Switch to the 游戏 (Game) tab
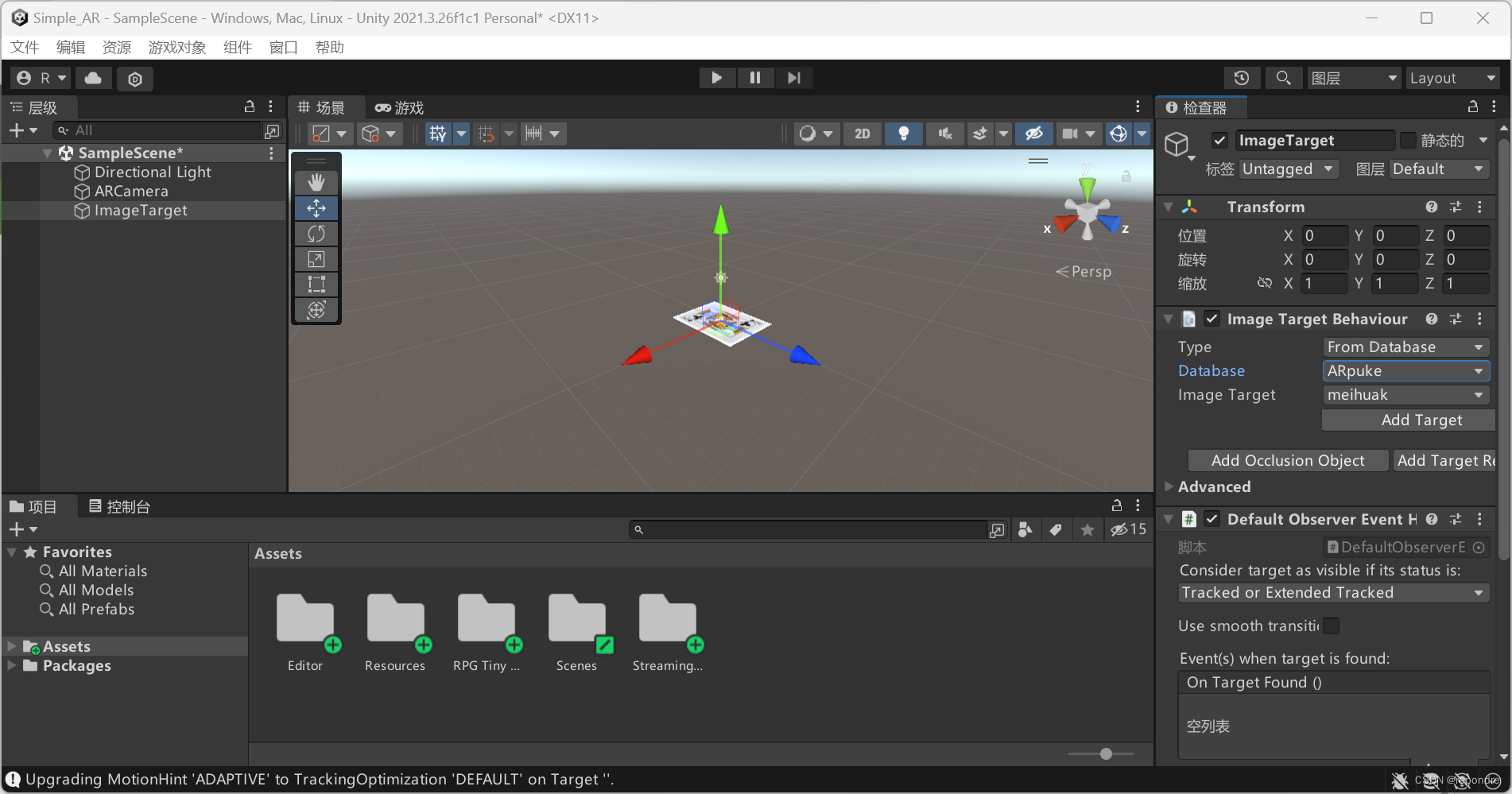Screen dimensions: 1512x794 [399, 107]
